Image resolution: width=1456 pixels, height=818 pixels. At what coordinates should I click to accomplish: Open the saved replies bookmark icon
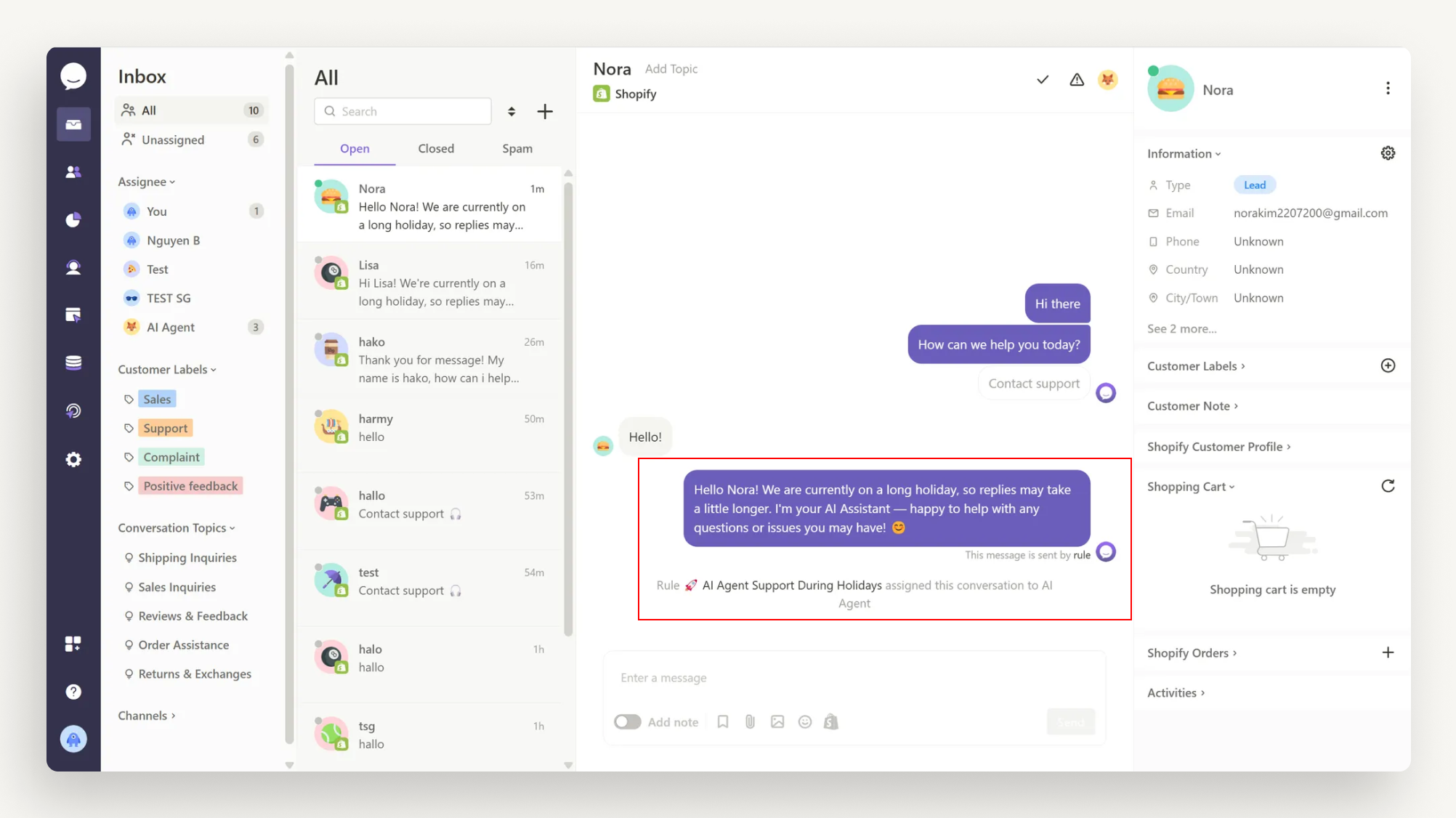click(723, 721)
